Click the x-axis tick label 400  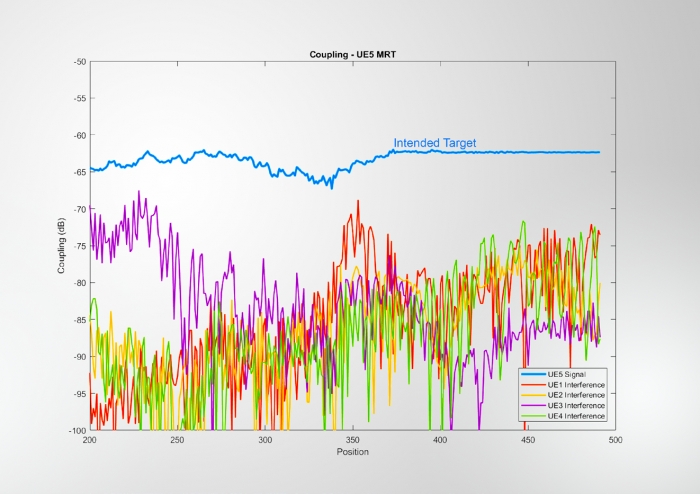[x=440, y=440]
